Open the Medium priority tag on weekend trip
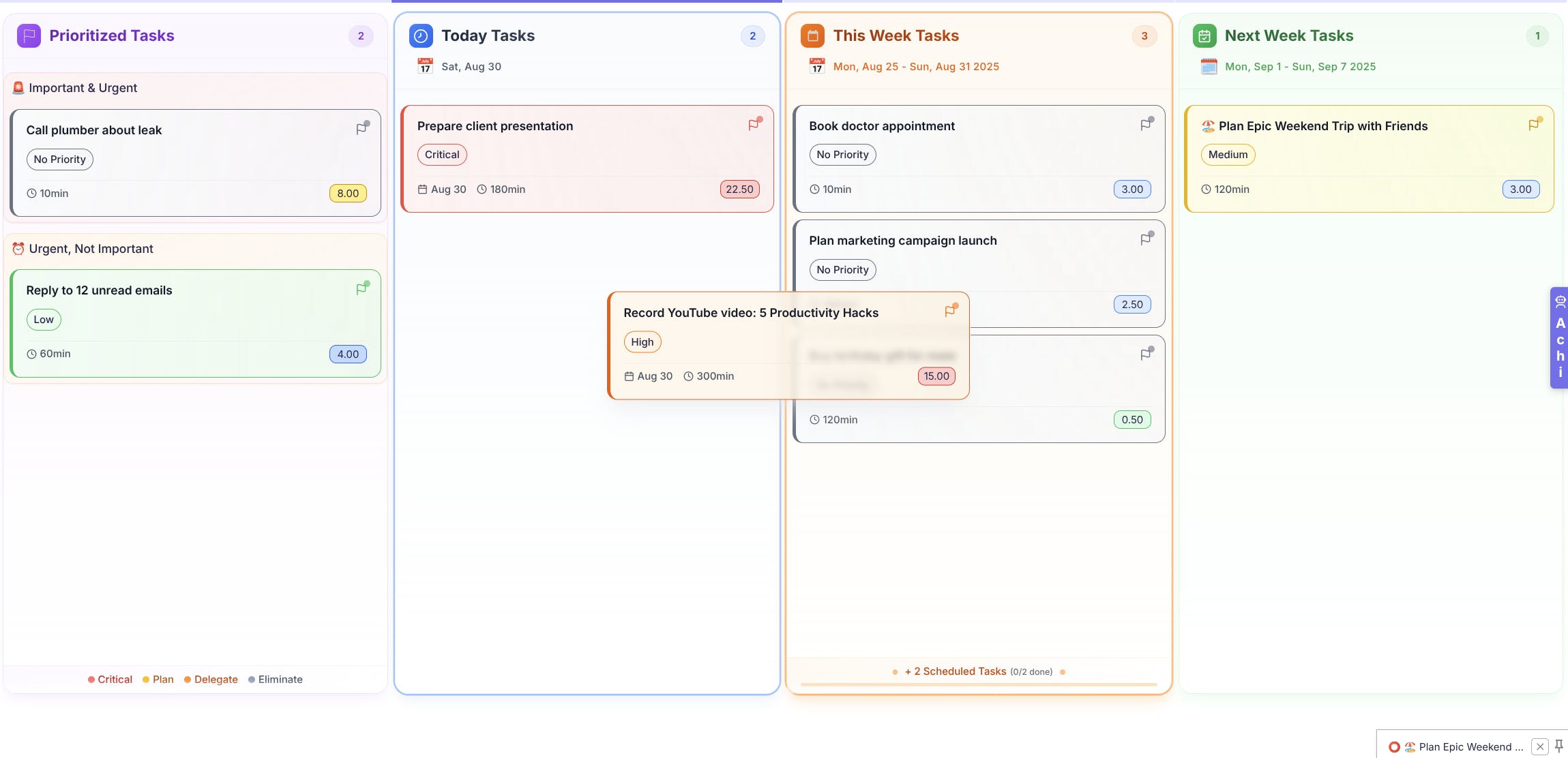1568x758 pixels. pyautogui.click(x=1228, y=155)
